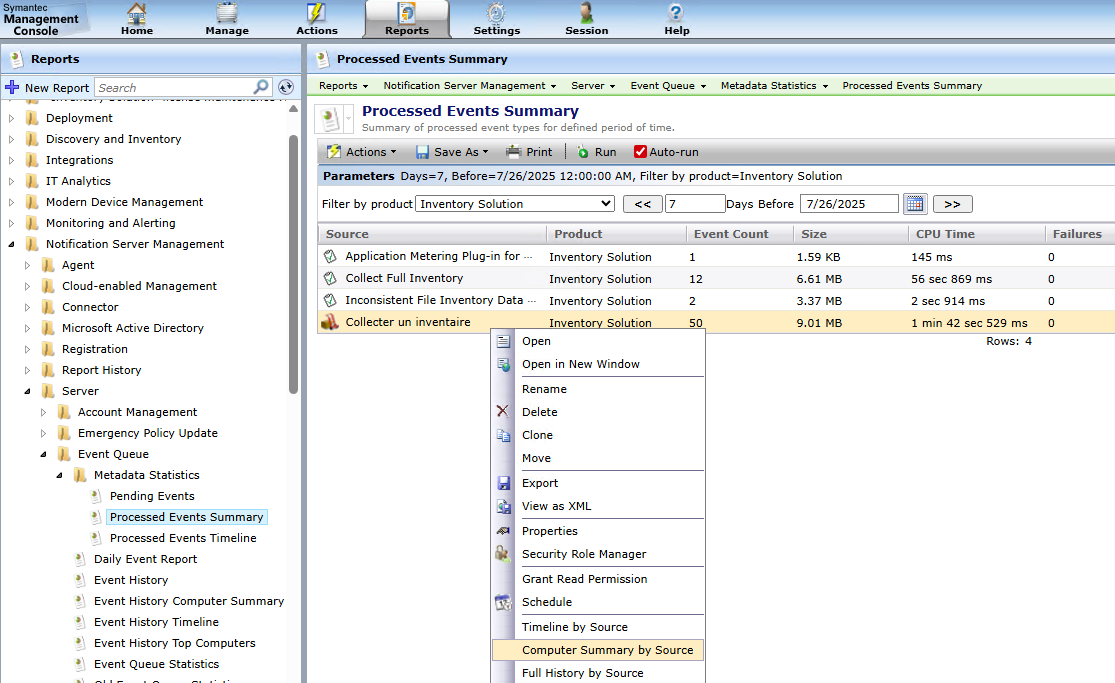
Task: Click the Delete red X icon
Action: (x=503, y=411)
